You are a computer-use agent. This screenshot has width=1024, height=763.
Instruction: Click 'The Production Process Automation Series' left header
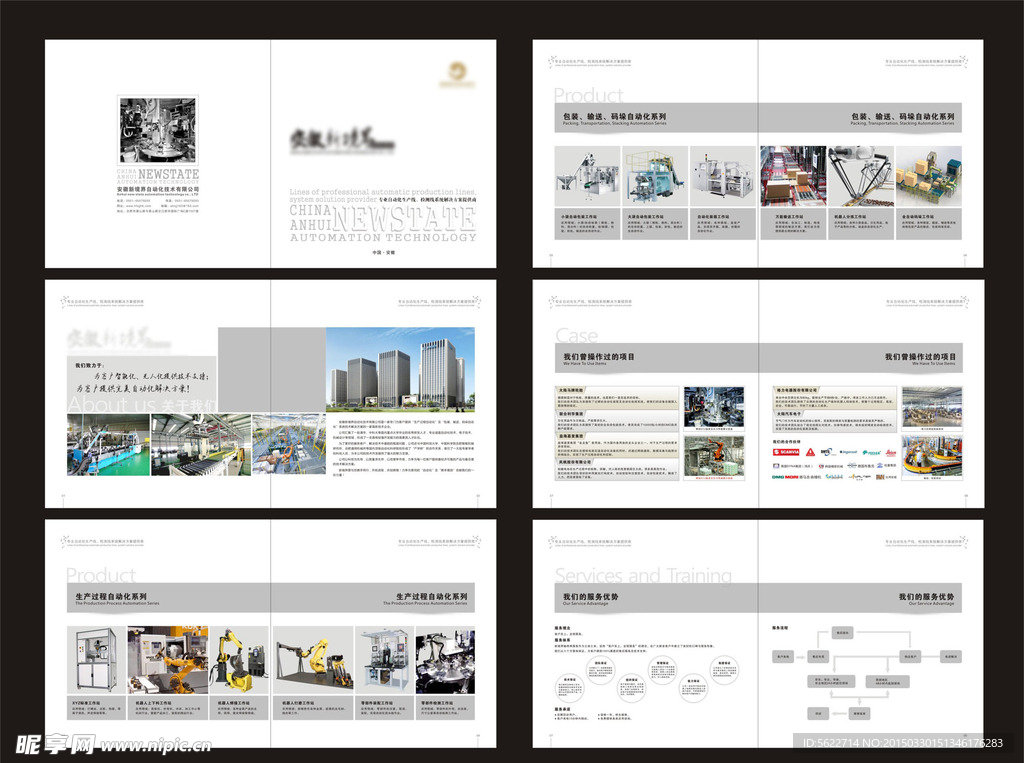118,599
